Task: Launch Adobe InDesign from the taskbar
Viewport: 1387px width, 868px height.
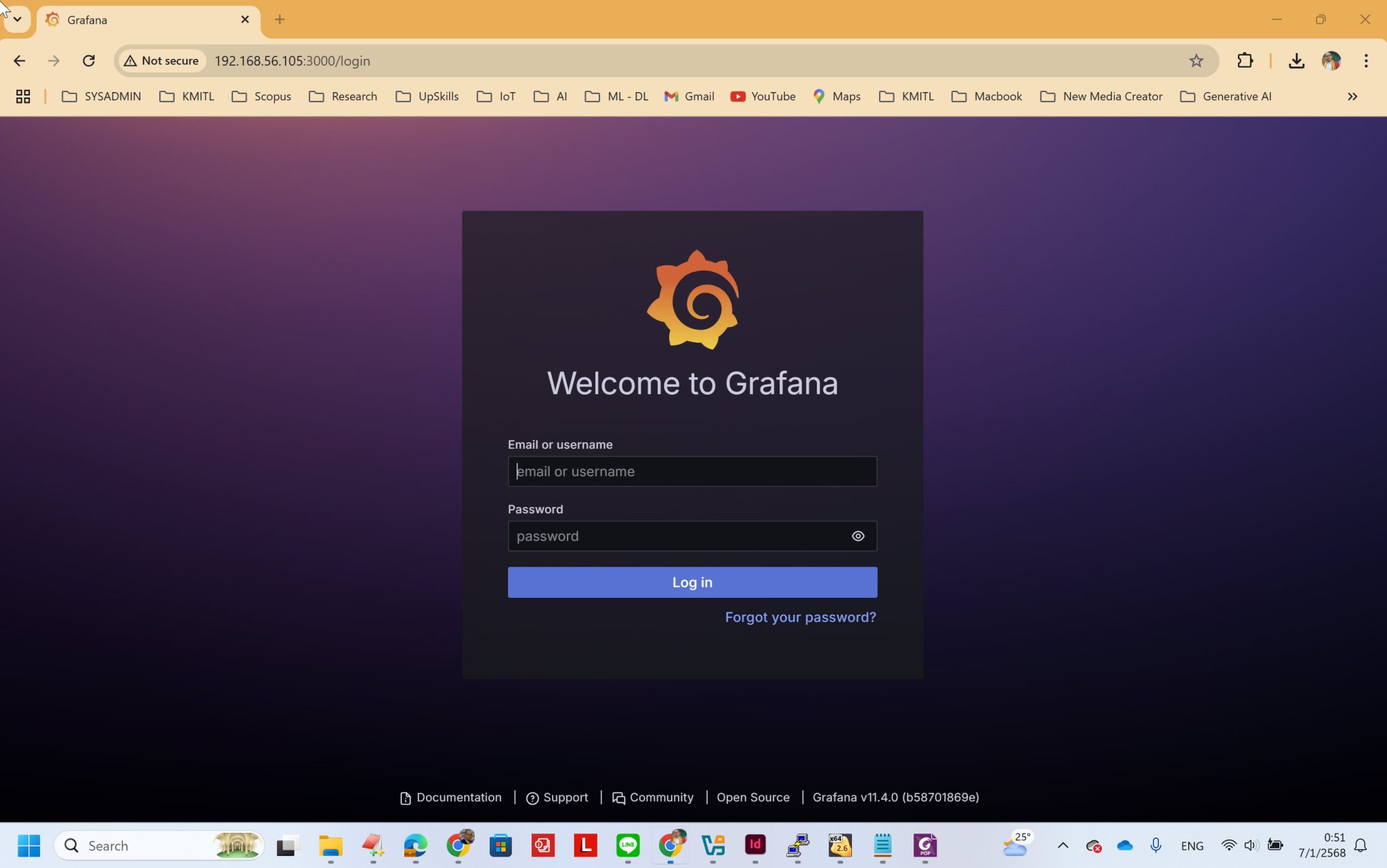Action: [755, 845]
